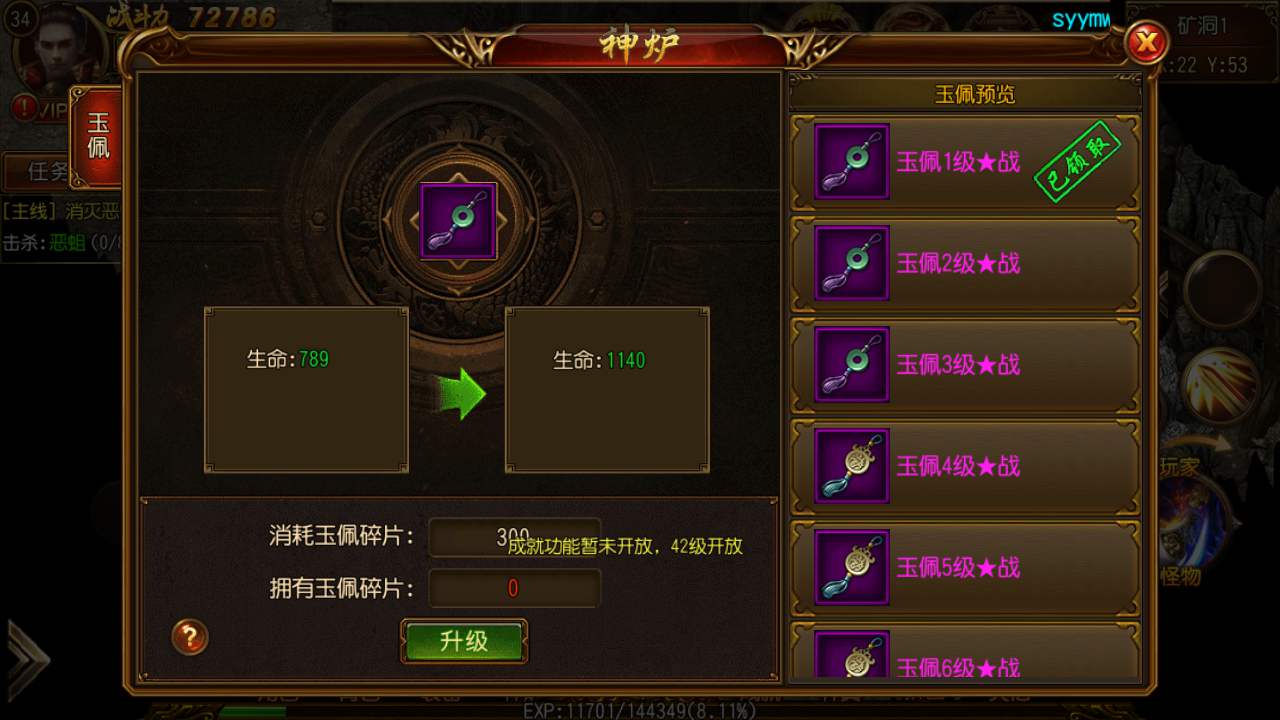Click the current 生命:789 stat box
The width and height of the screenshot is (1280, 720).
coord(306,390)
